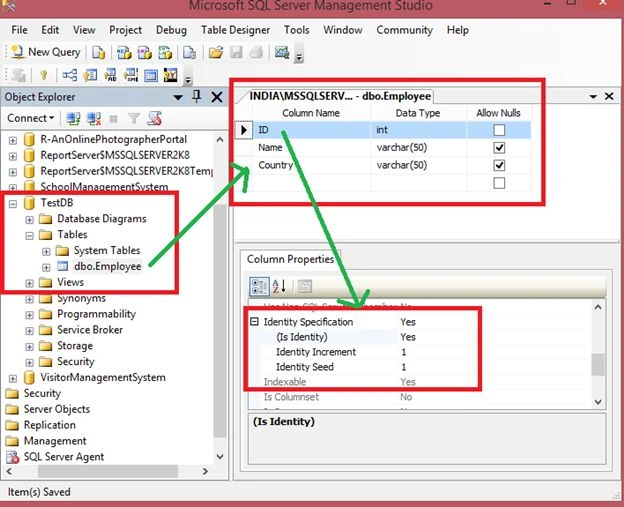Select the dbo.Employee document tab
The width and height of the screenshot is (624, 507).
pos(339,96)
